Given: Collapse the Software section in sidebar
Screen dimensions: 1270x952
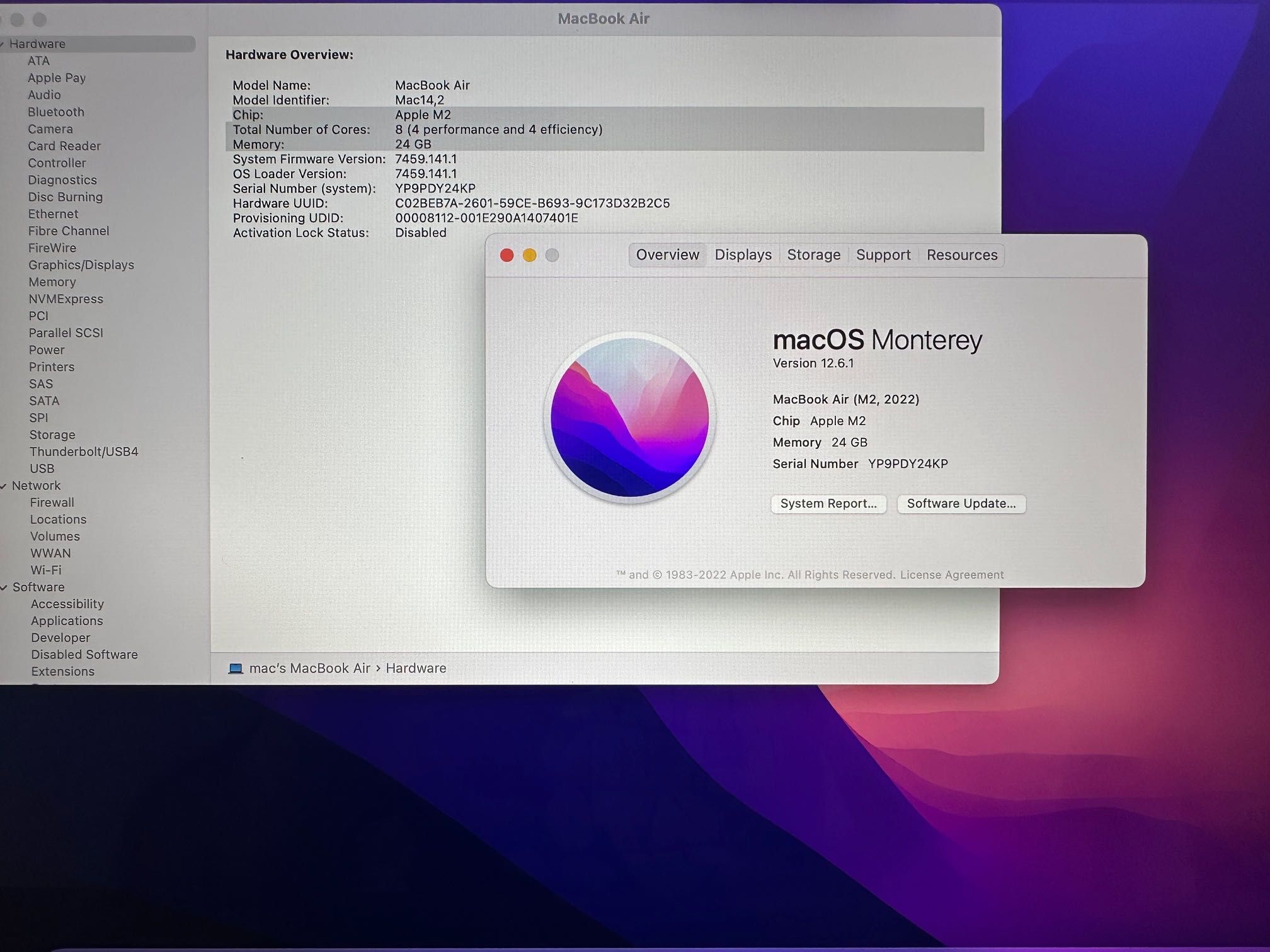Looking at the screenshot, I should [x=4, y=587].
